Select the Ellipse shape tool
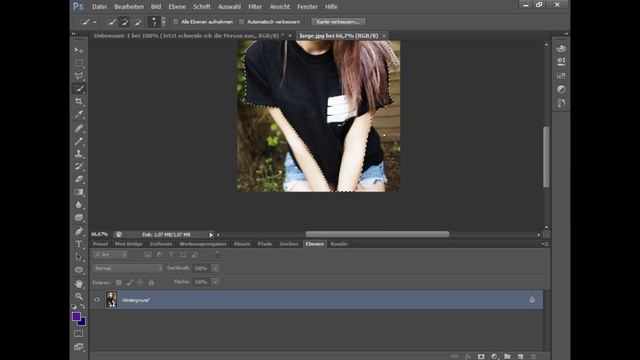Image resolution: width=640 pixels, height=360 pixels. pyautogui.click(x=79, y=270)
